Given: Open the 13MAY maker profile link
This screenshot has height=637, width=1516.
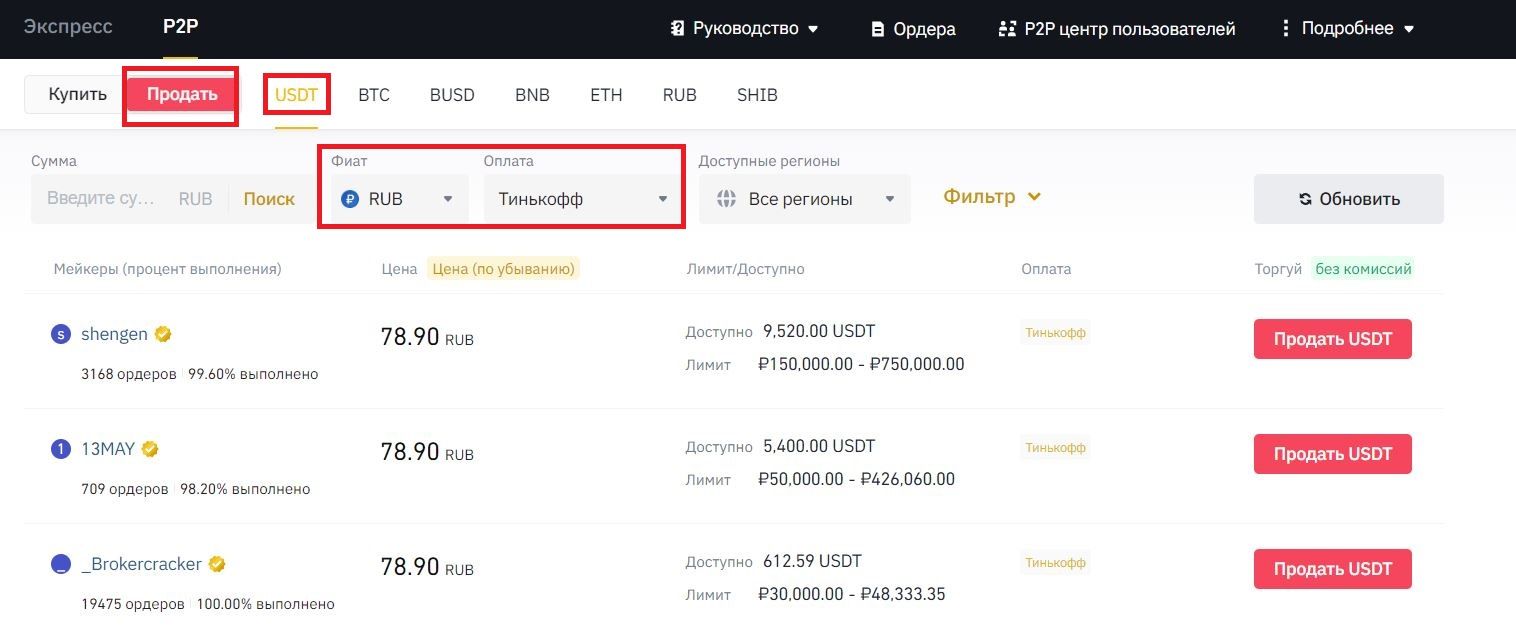Looking at the screenshot, I should (108, 449).
